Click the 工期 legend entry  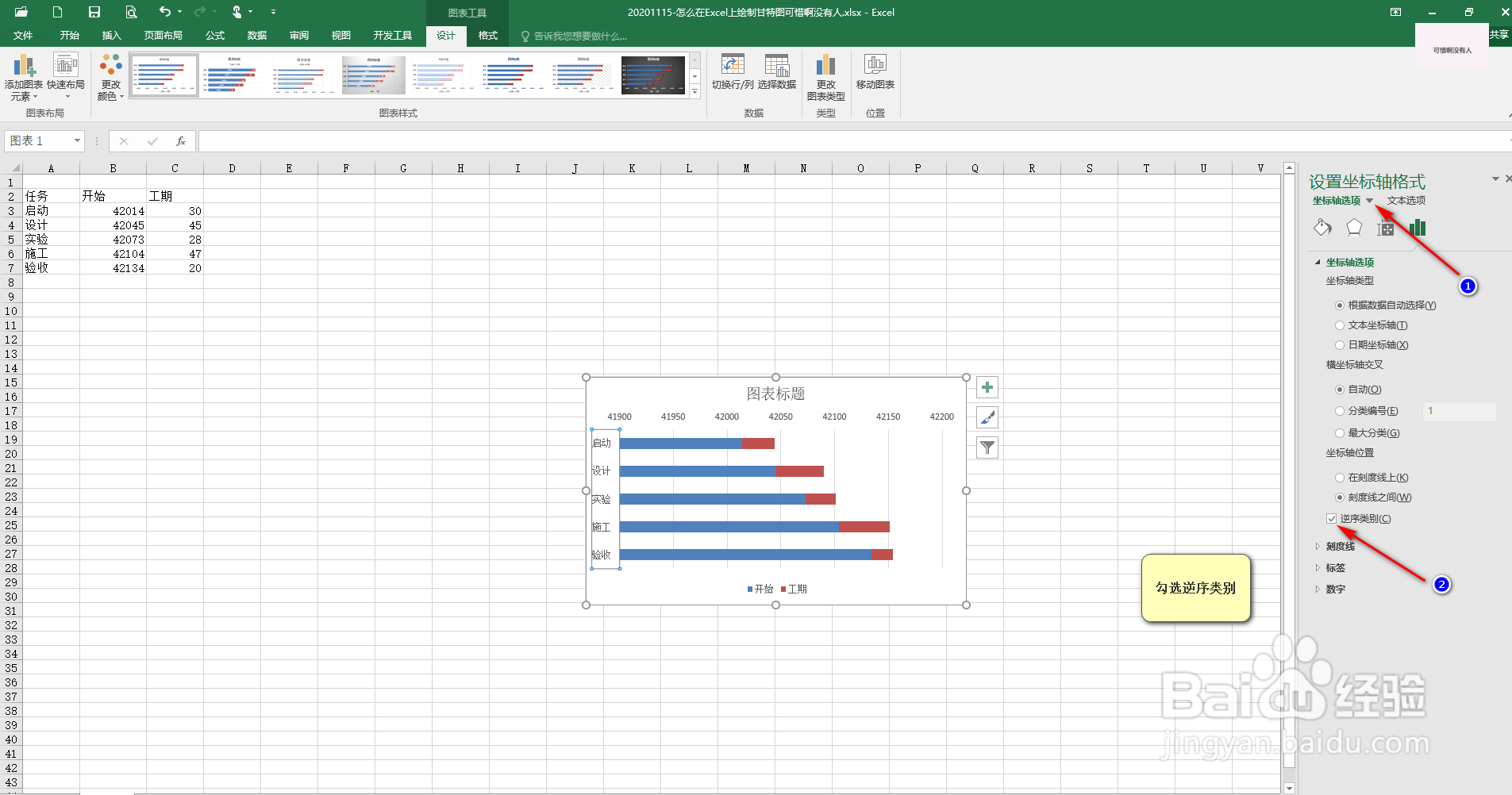[794, 590]
